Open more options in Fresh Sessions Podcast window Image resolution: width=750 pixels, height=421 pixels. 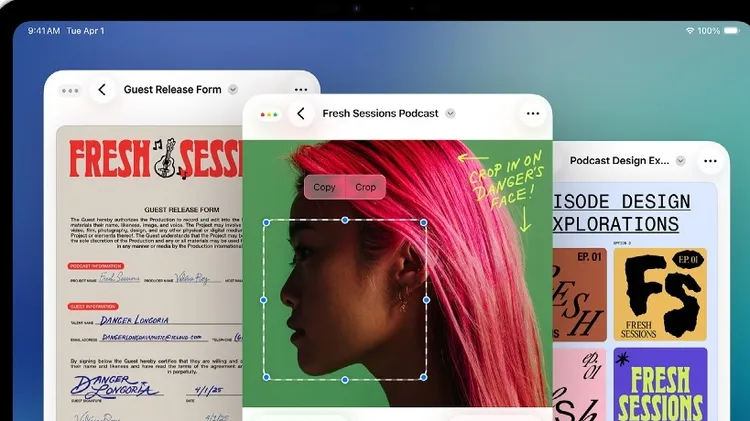pos(533,113)
